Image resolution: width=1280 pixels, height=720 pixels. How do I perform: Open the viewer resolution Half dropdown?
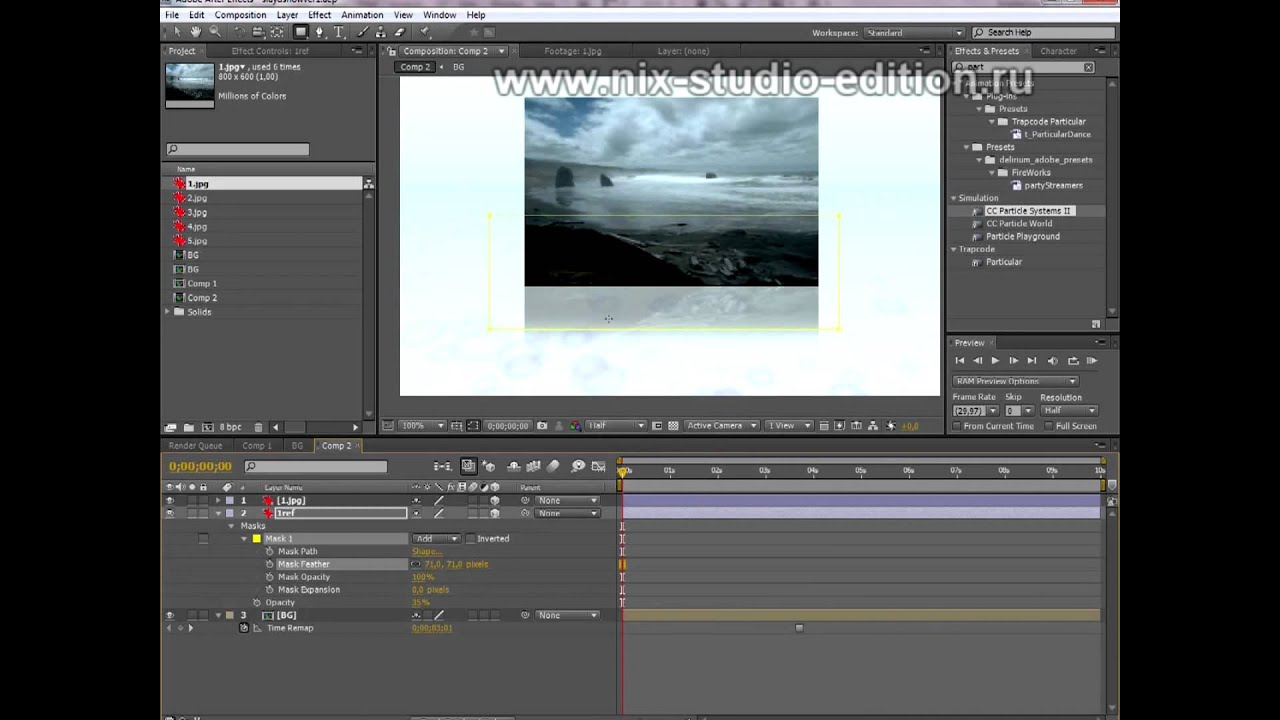pos(615,426)
